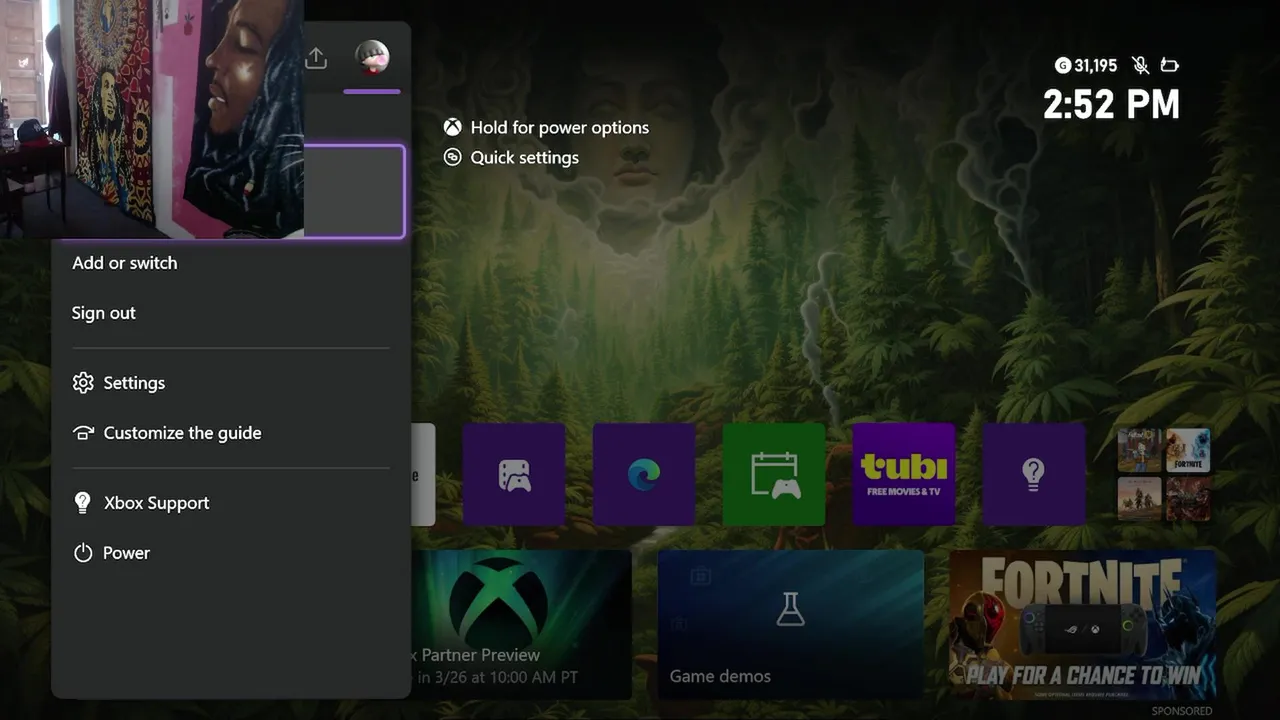Click the Xbox Support lightbulb icon
The width and height of the screenshot is (1280, 720).
pyautogui.click(x=83, y=503)
